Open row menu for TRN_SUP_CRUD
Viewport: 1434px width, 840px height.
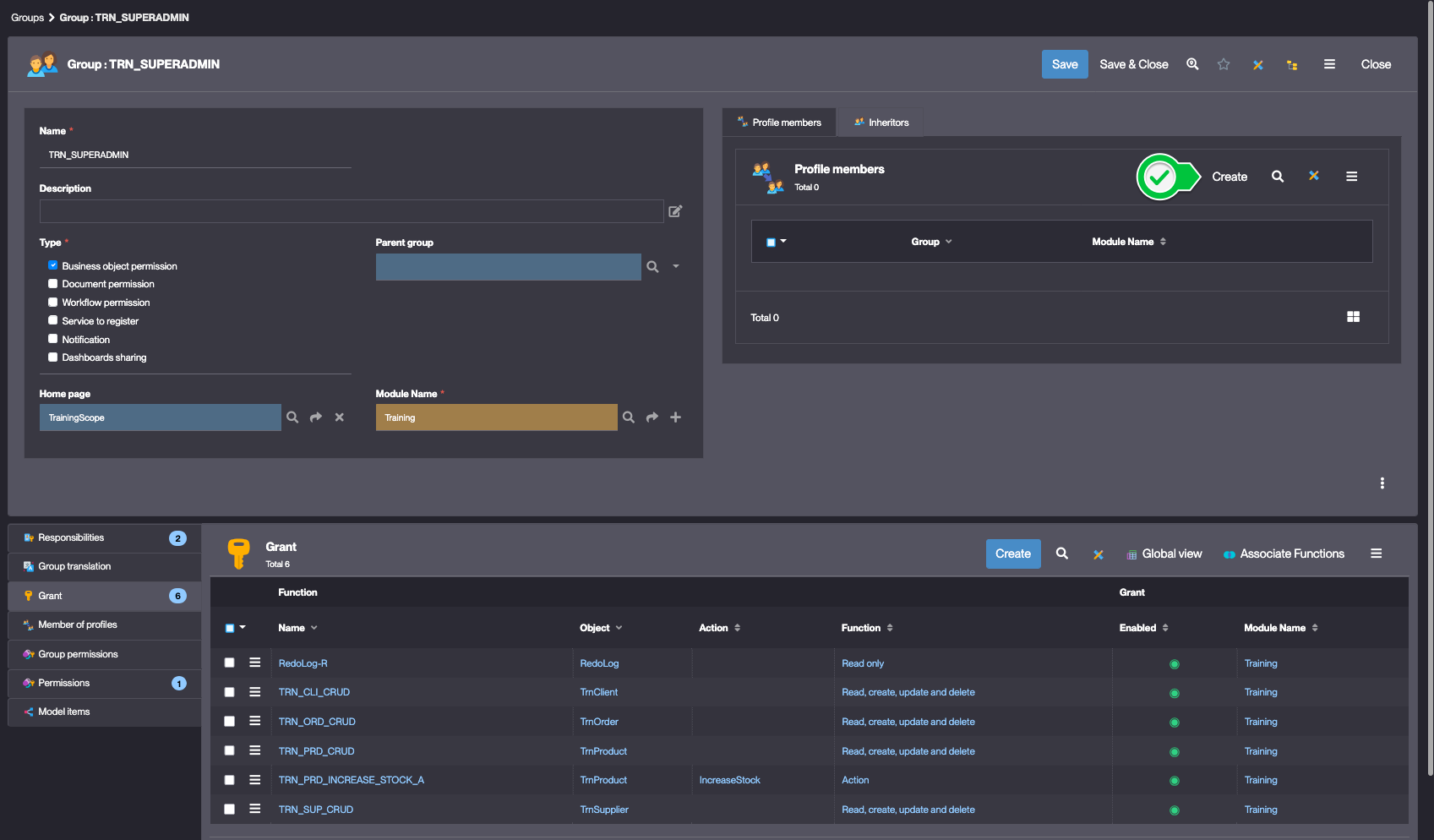[254, 809]
